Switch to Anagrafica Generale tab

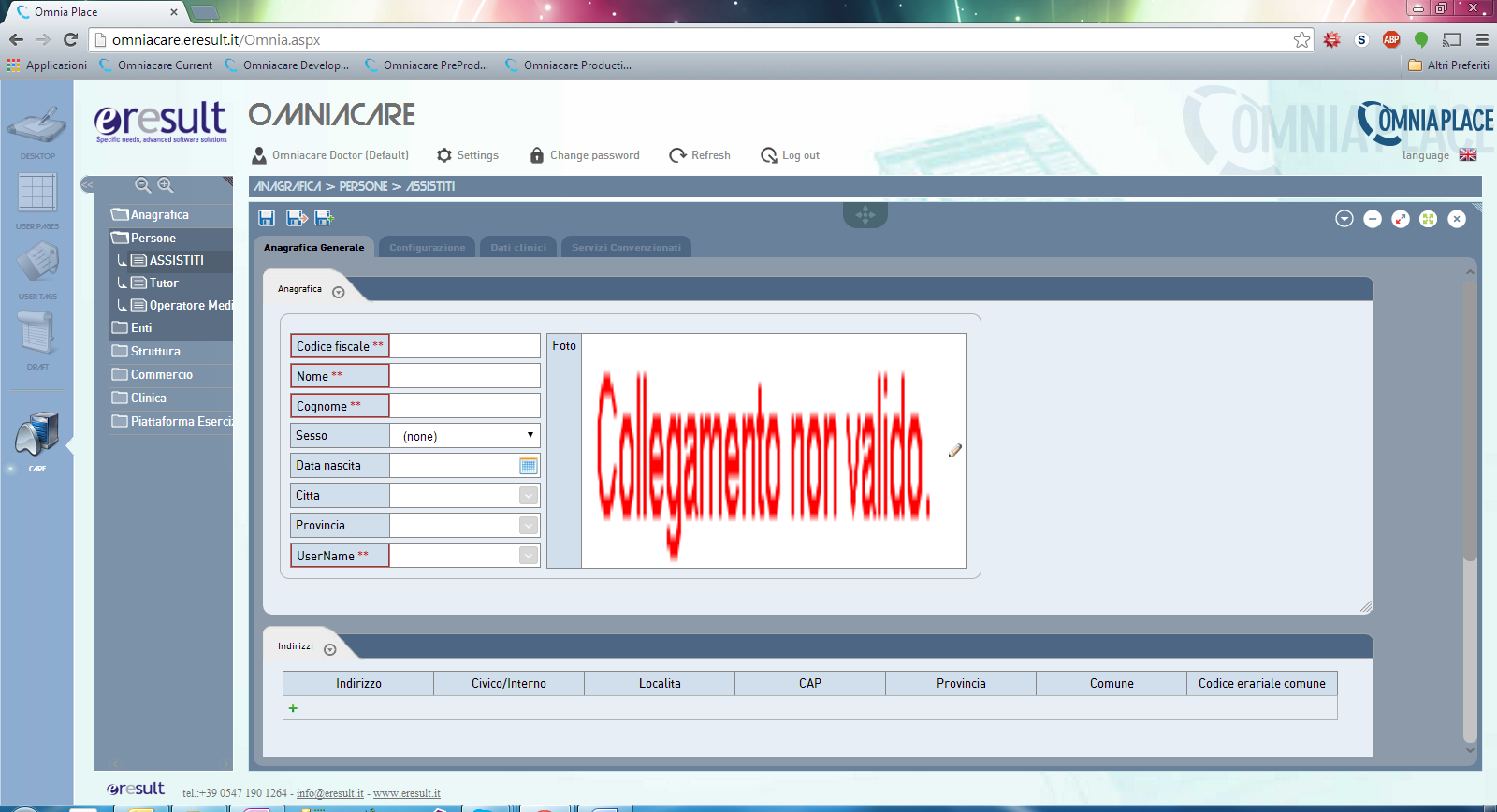coord(314,247)
